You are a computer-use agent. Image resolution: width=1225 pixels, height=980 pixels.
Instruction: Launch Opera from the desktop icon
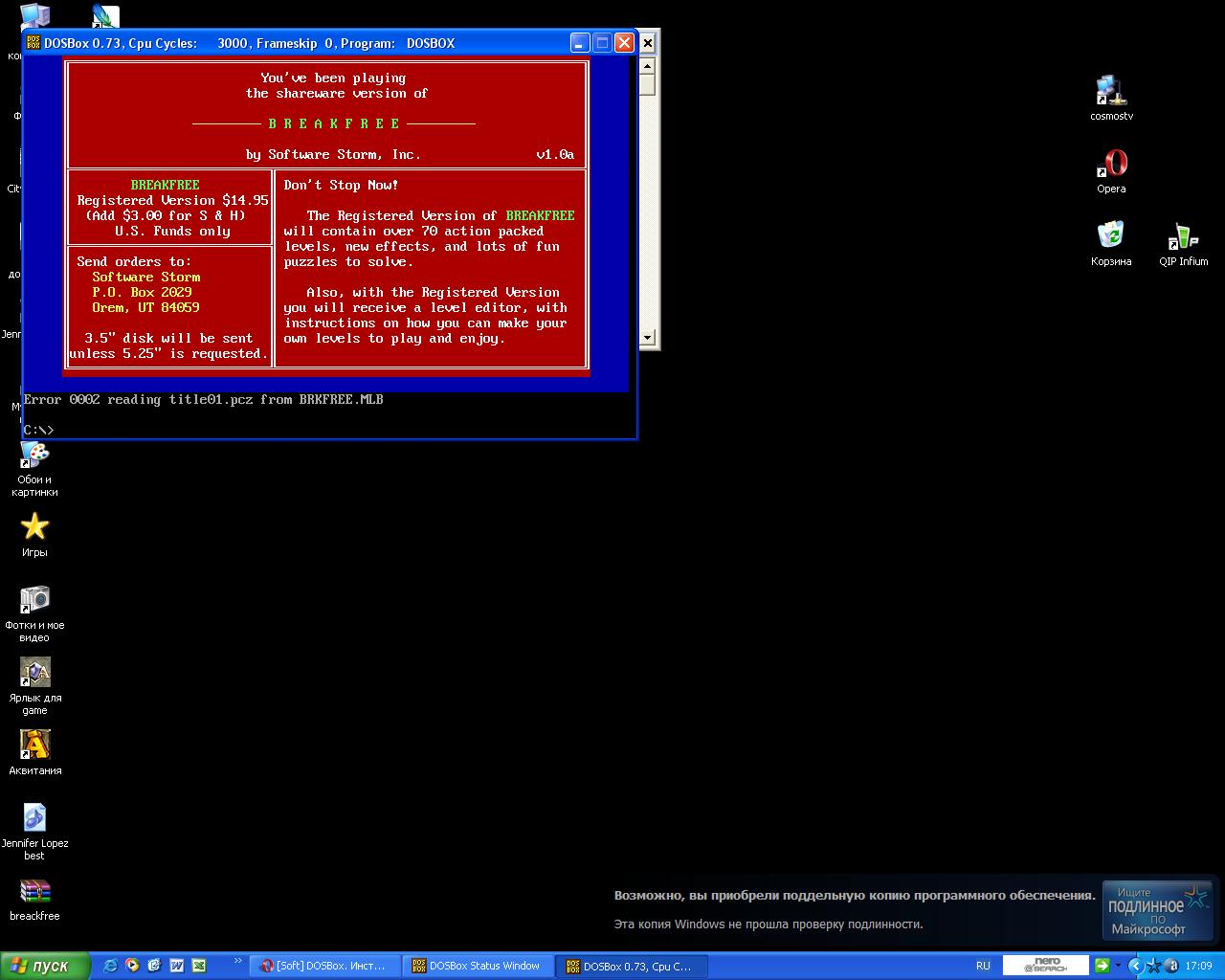tap(1111, 170)
